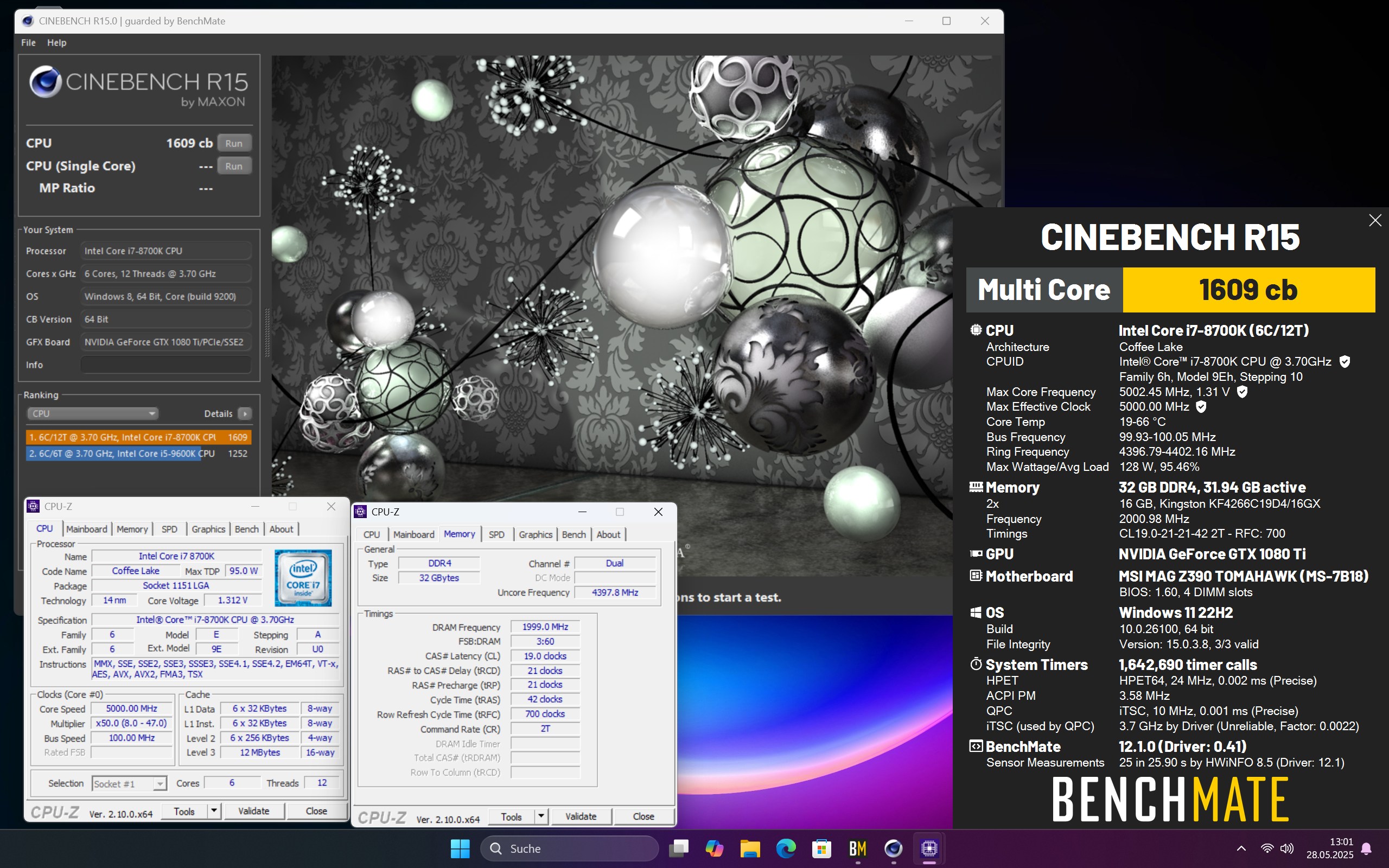The height and width of the screenshot is (868, 1389).
Task: Select SPD tab in right CPU-Z
Action: click(x=496, y=534)
